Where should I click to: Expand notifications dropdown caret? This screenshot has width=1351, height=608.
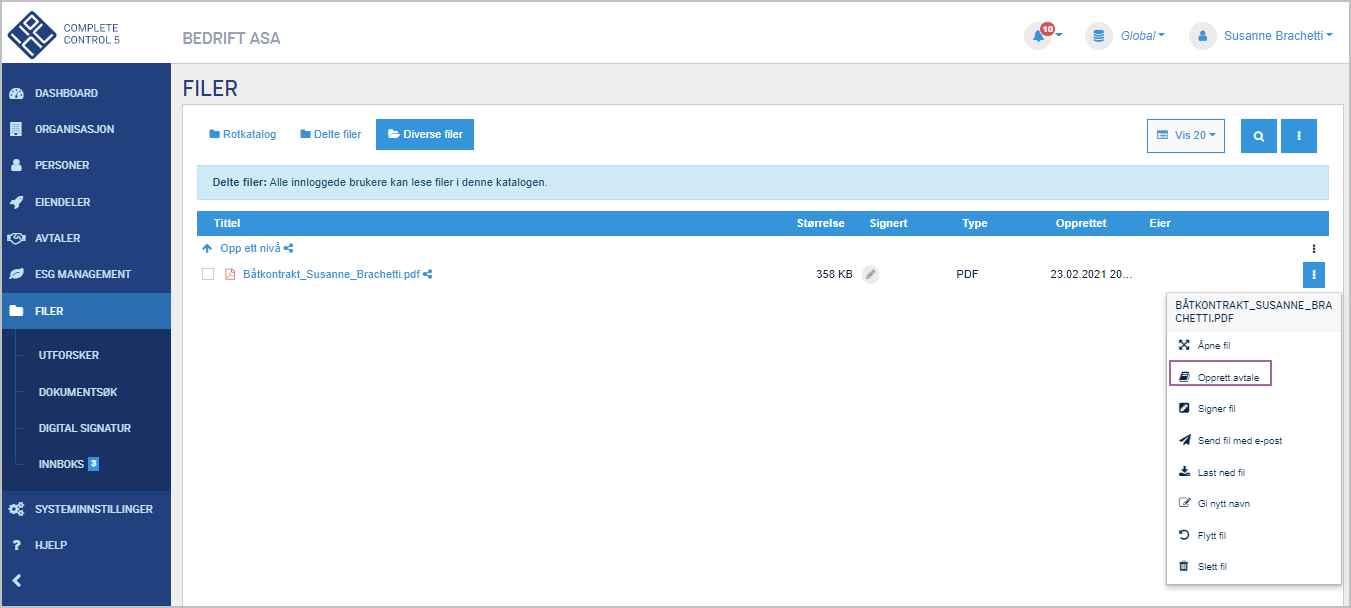point(1059,36)
